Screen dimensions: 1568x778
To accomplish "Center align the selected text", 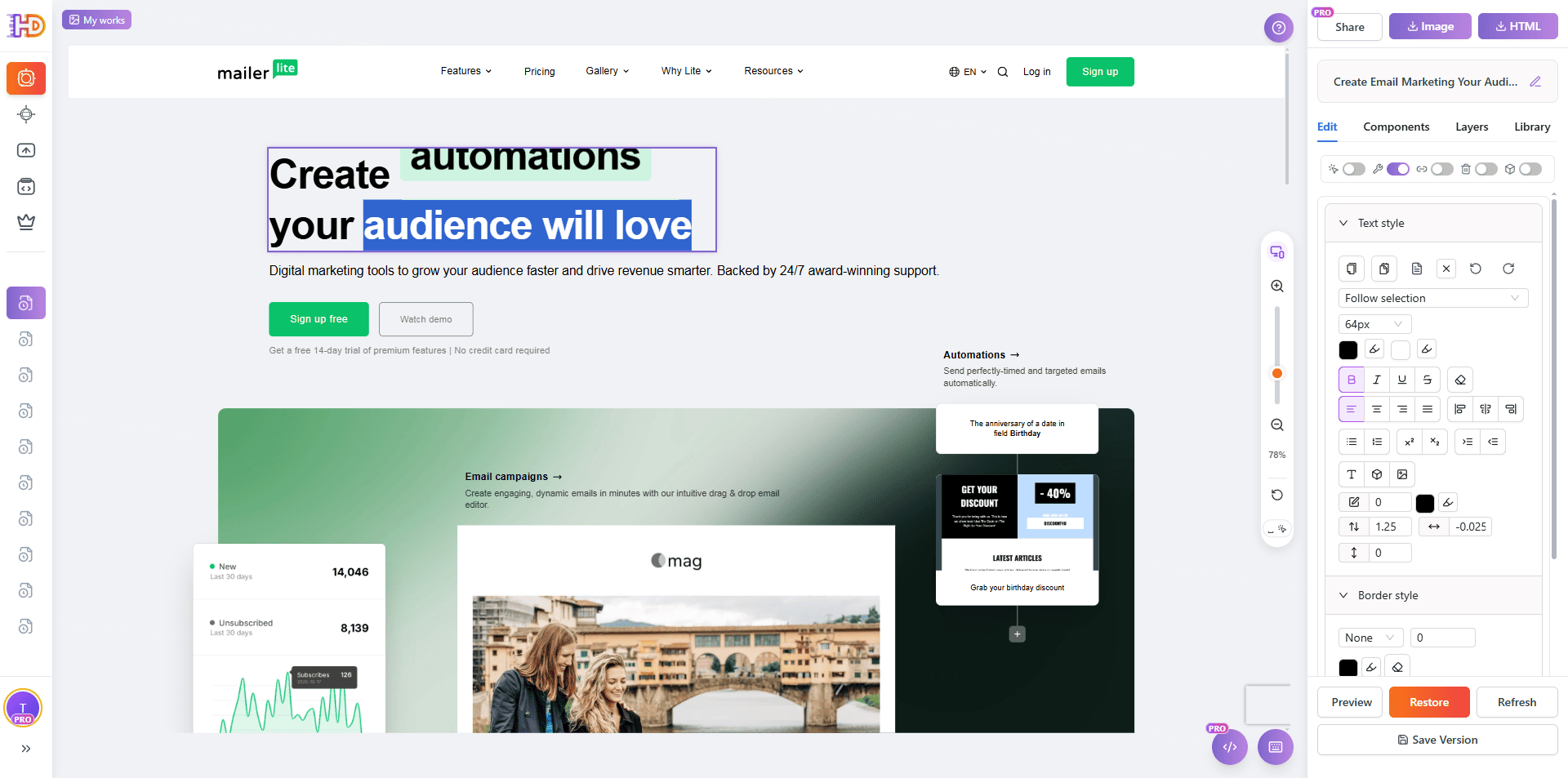I will click(x=1377, y=409).
